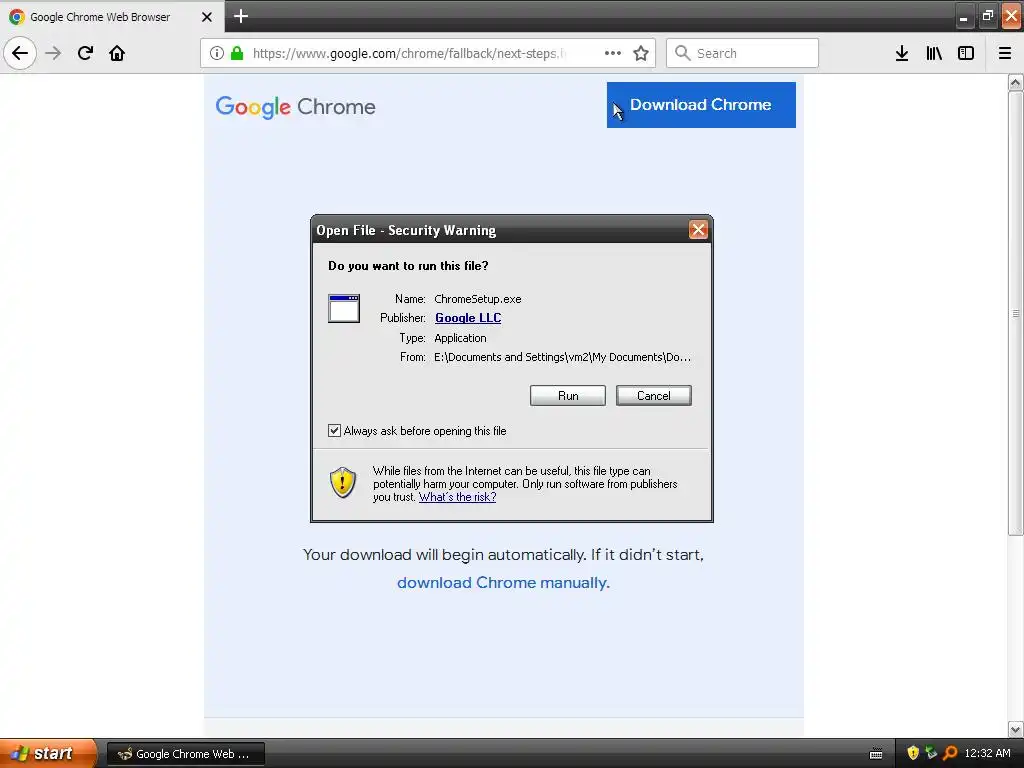Click the ChromeSetup application file icon

coord(344,308)
